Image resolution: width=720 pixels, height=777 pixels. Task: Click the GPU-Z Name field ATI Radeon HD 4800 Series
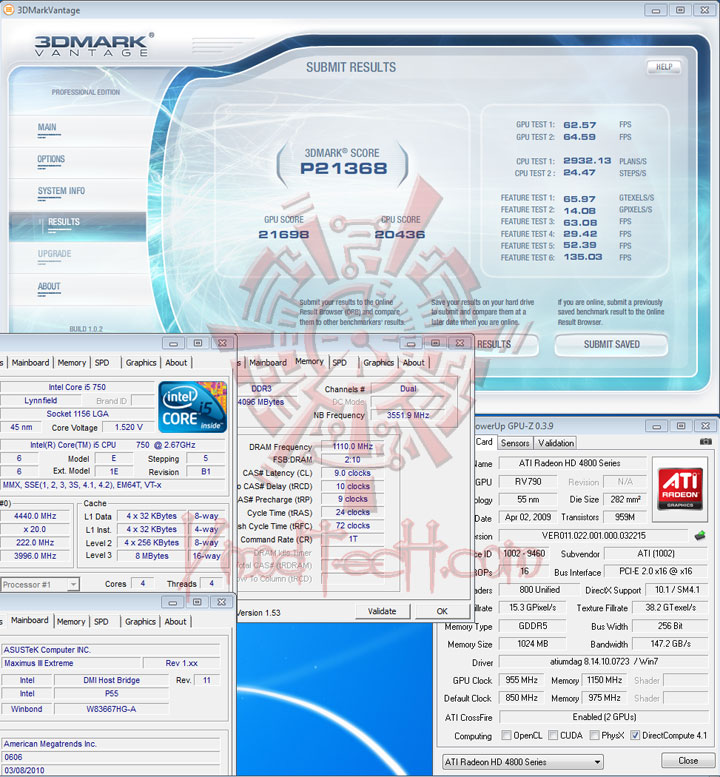570,463
